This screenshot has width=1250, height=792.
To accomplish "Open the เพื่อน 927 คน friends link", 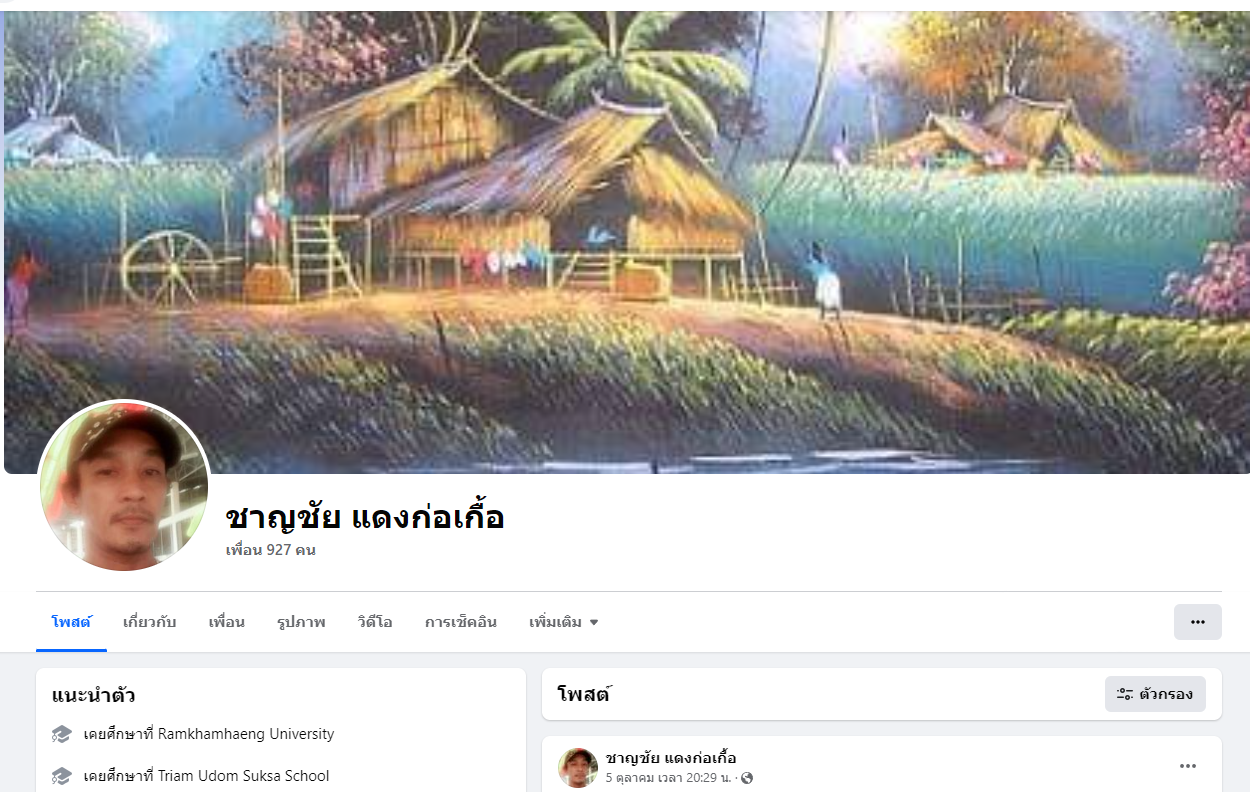I will tap(271, 550).
